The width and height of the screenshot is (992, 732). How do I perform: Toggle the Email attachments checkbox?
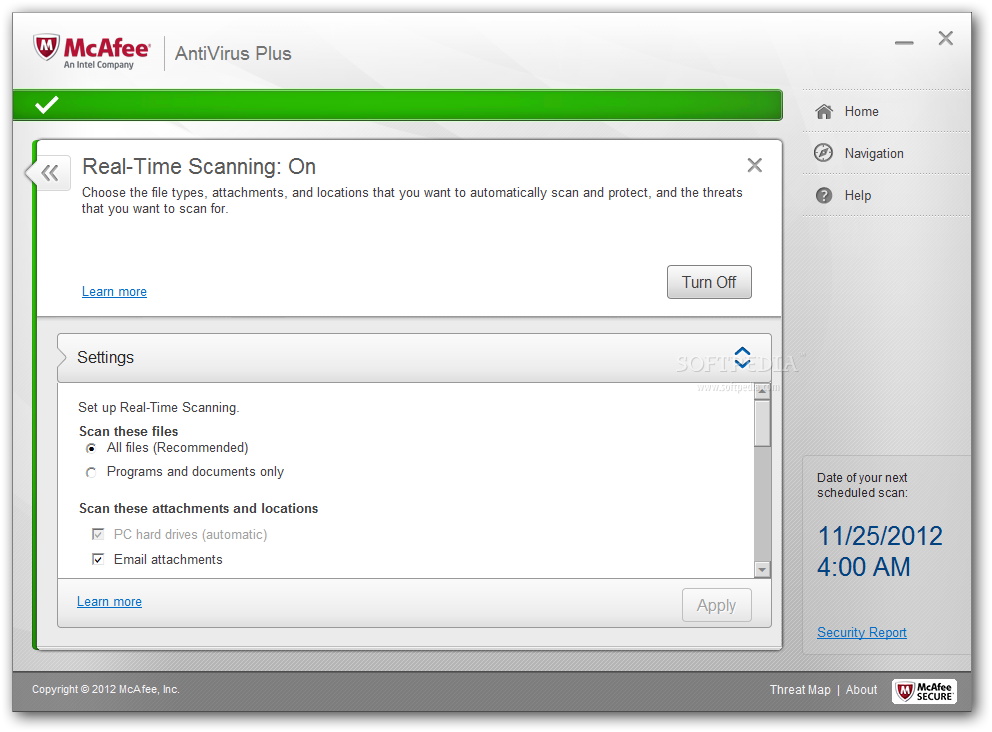(x=98, y=559)
